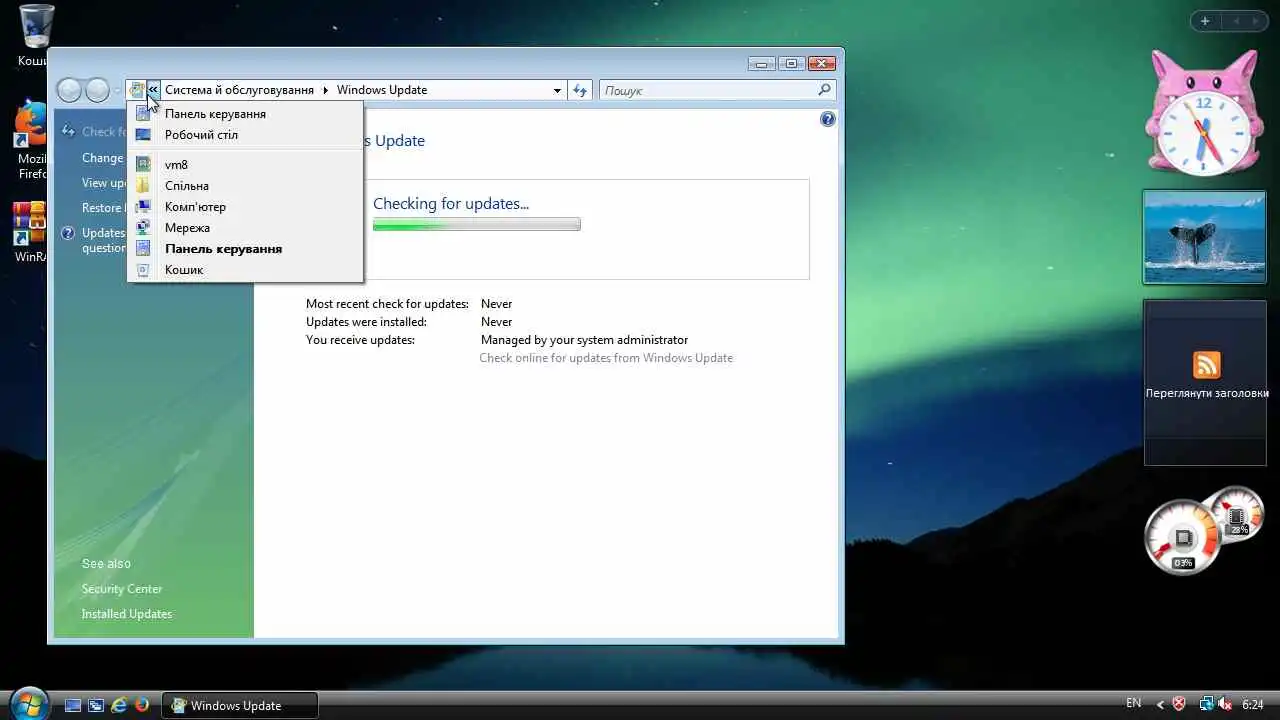The width and height of the screenshot is (1280, 720).
Task: Click the whale tail slideshow gadget
Action: (1204, 238)
